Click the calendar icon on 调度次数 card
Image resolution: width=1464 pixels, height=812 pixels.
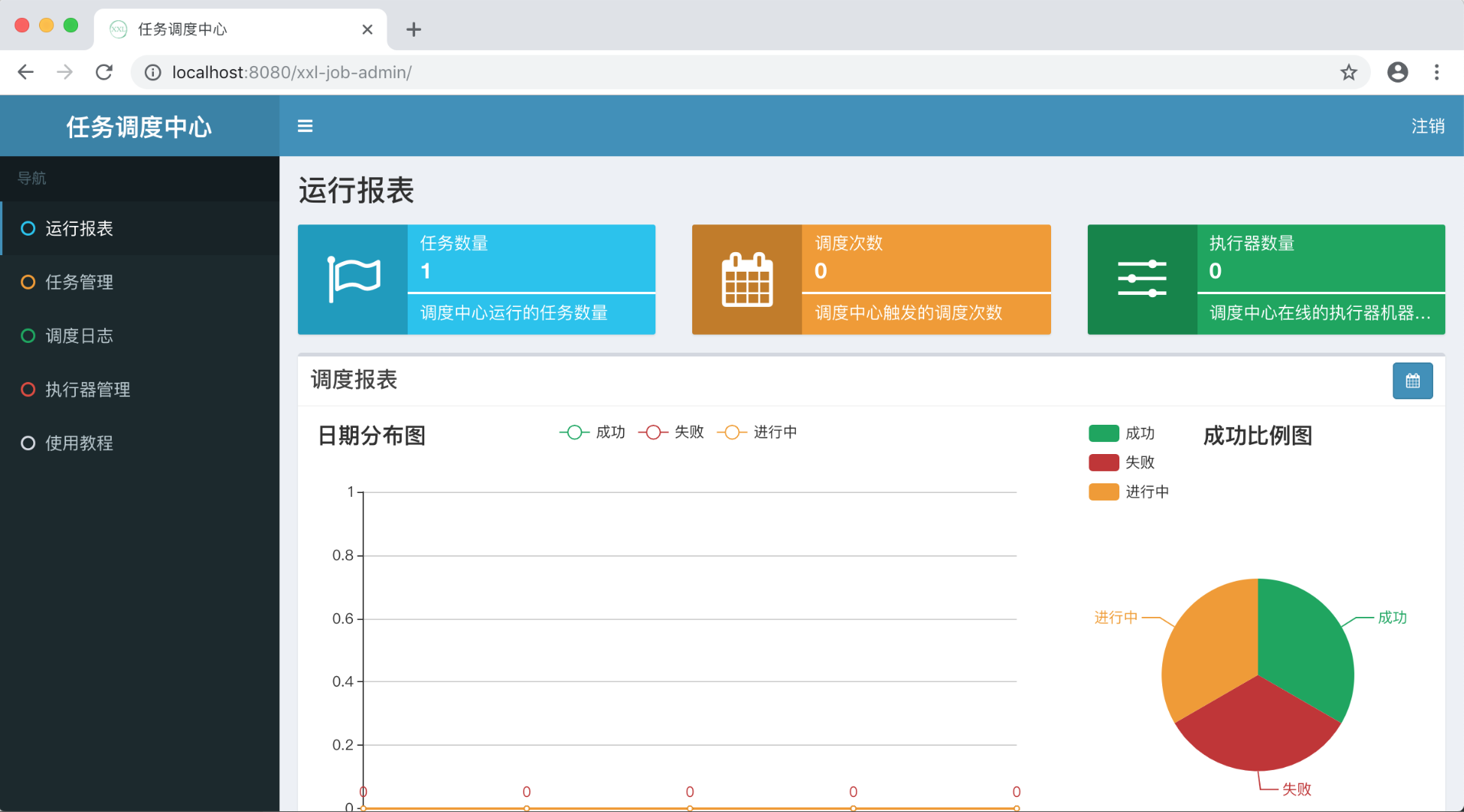(x=747, y=280)
